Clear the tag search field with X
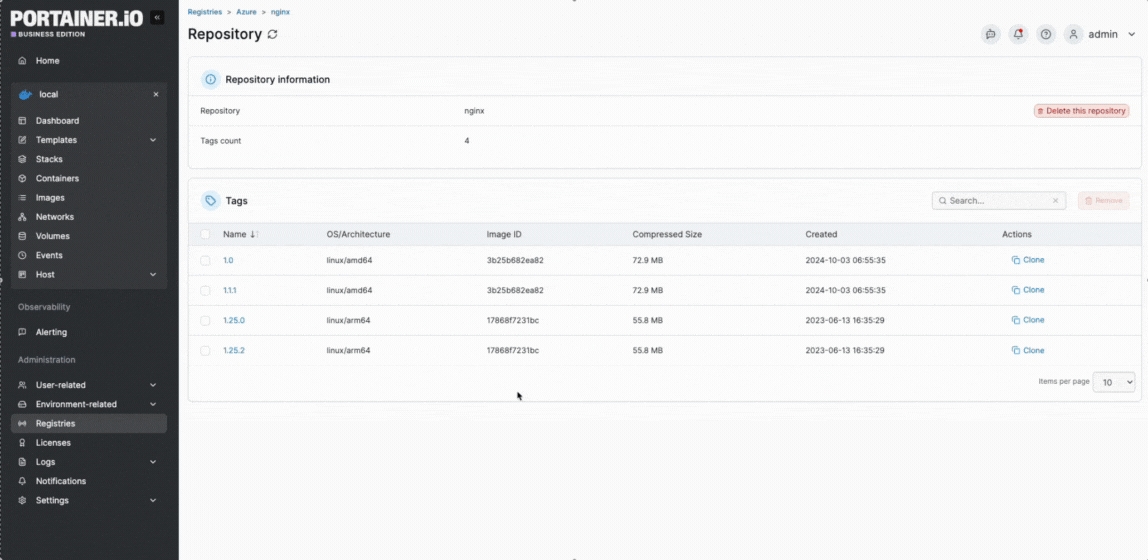The width and height of the screenshot is (1148, 560). tap(1055, 201)
